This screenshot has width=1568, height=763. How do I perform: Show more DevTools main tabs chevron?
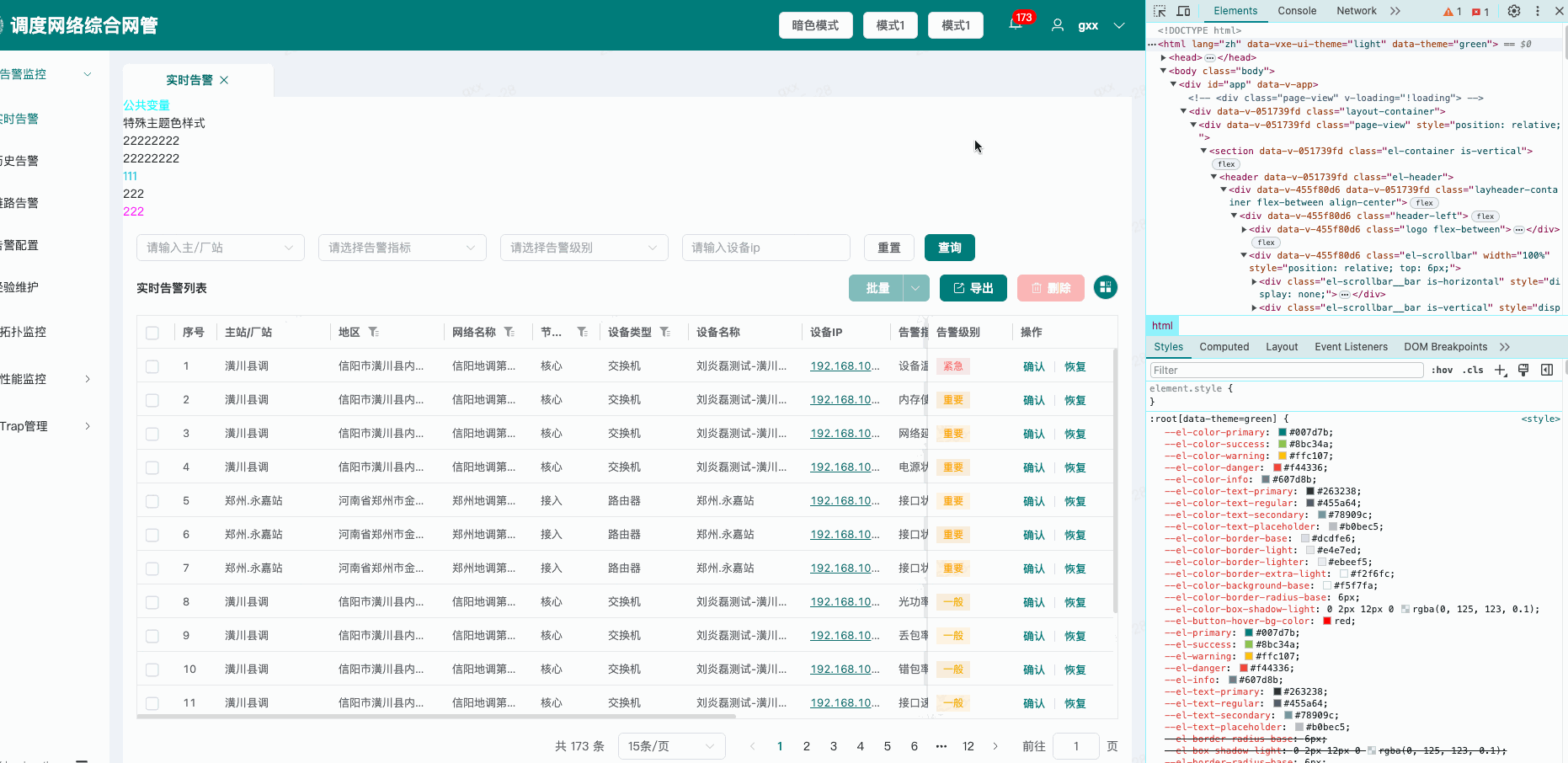pyautogui.click(x=1395, y=11)
